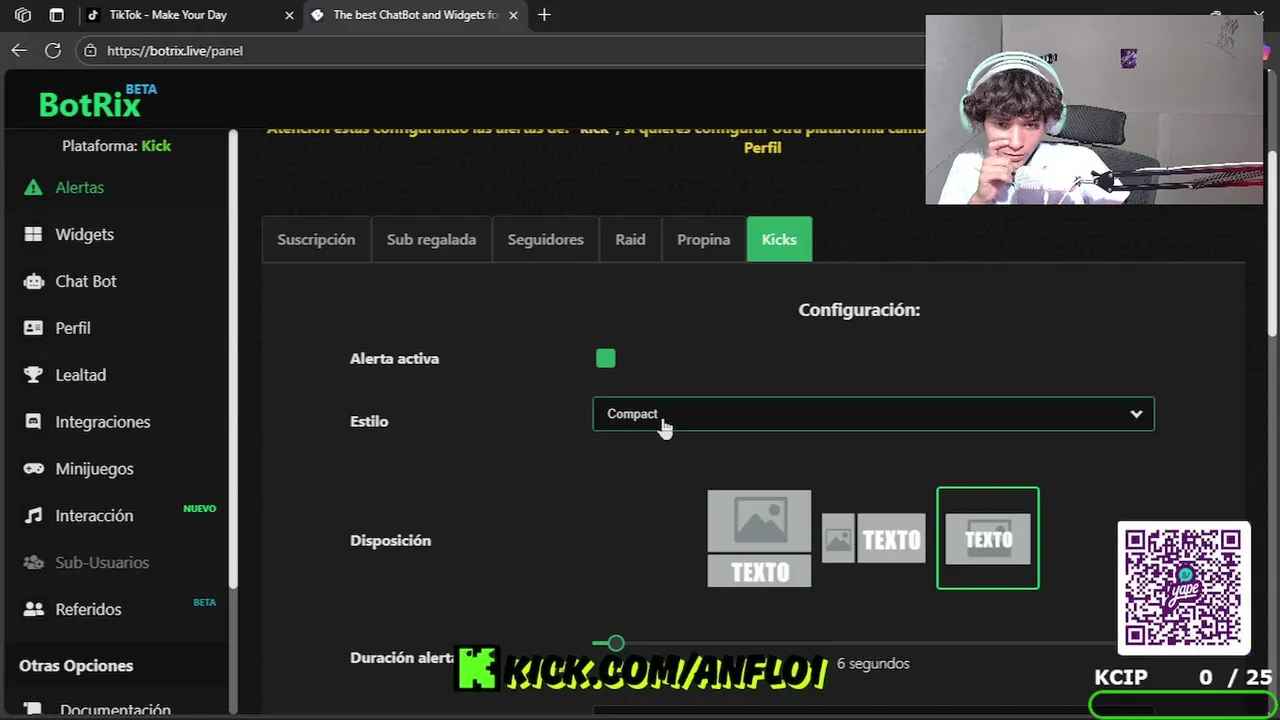This screenshot has height=720, width=1280.
Task: Click the Referidos users icon
Action: (34, 609)
